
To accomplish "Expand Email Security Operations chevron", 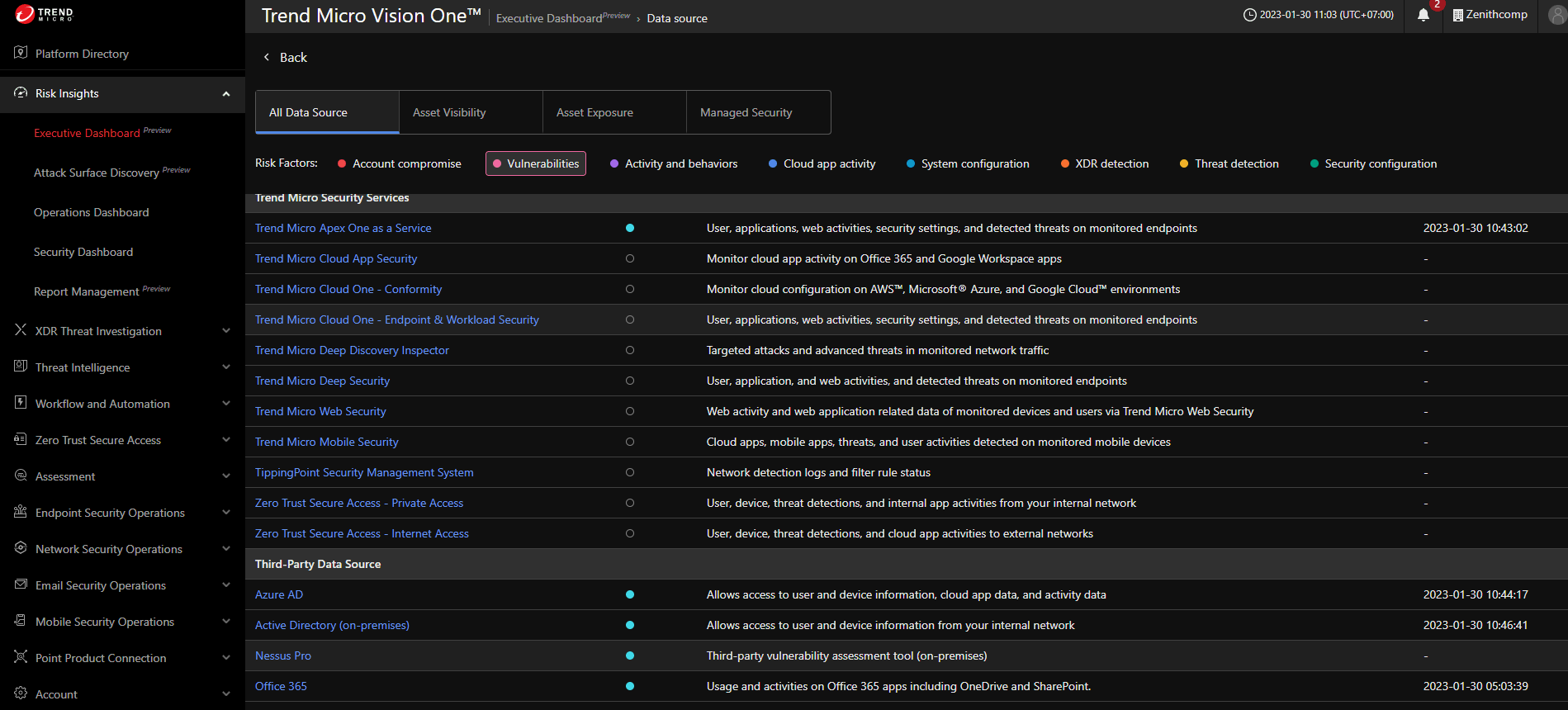I will pos(226,585).
